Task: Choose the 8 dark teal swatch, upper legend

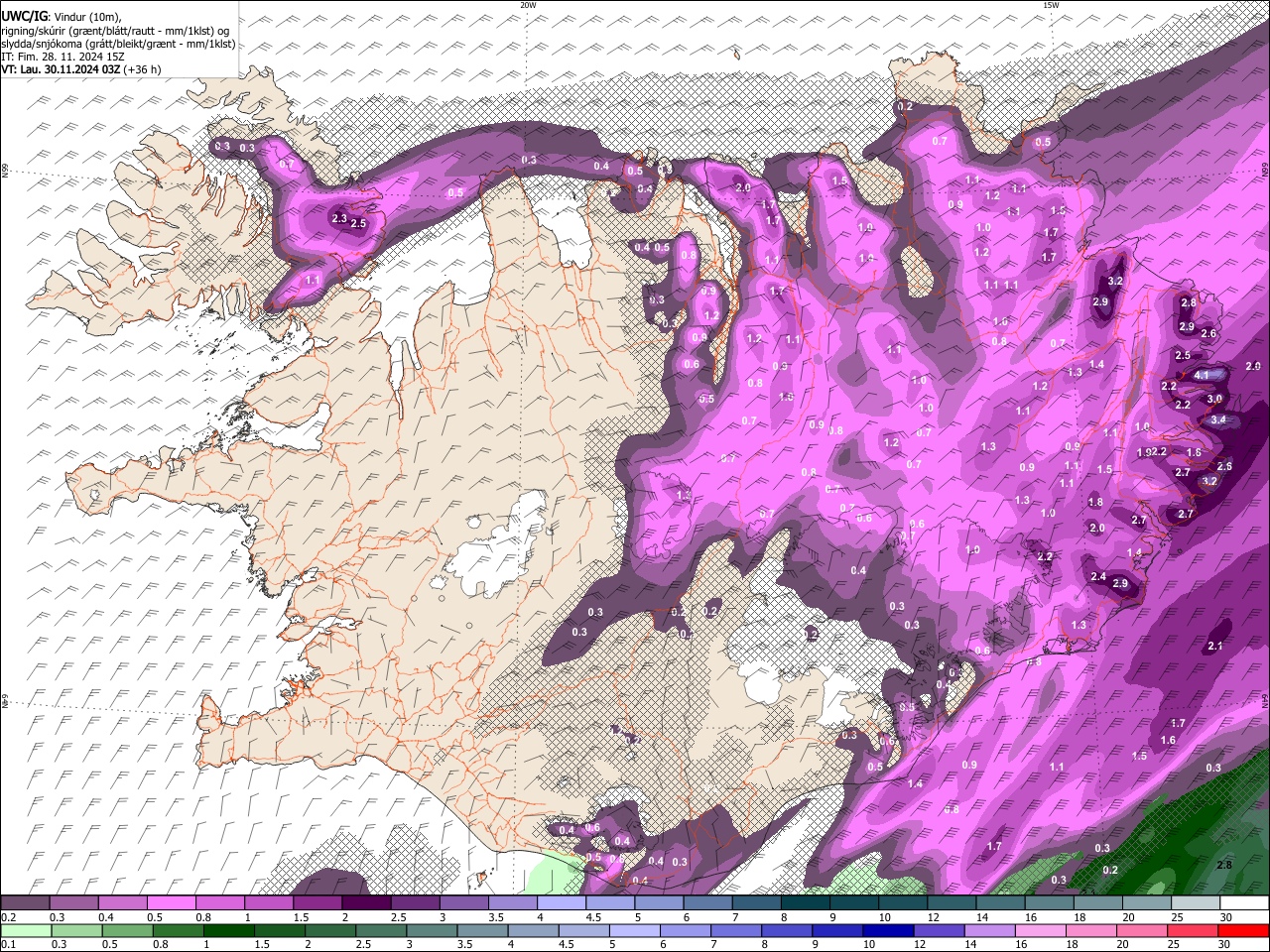Action: 805,903
